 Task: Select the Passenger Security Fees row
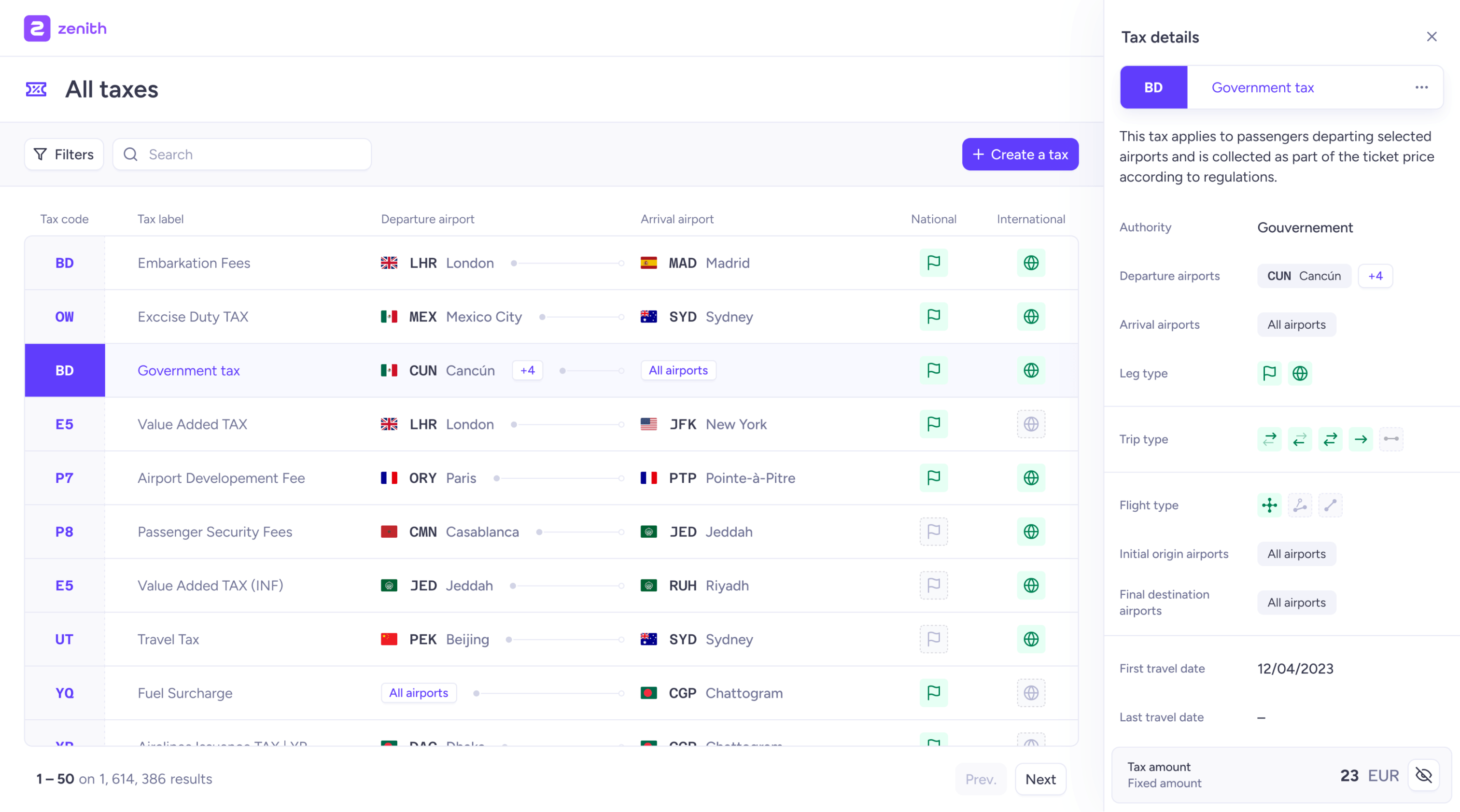[551, 532]
